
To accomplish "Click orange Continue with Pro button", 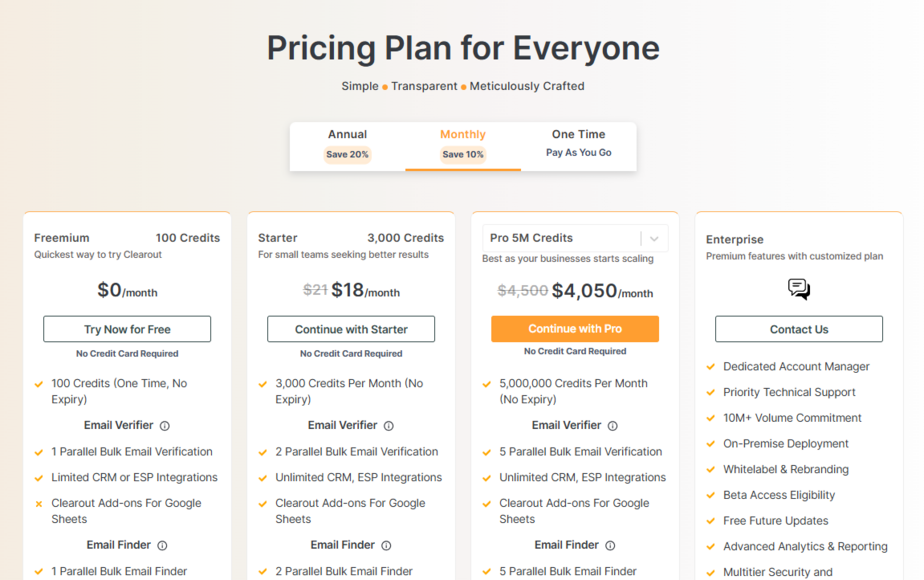I will (x=575, y=329).
